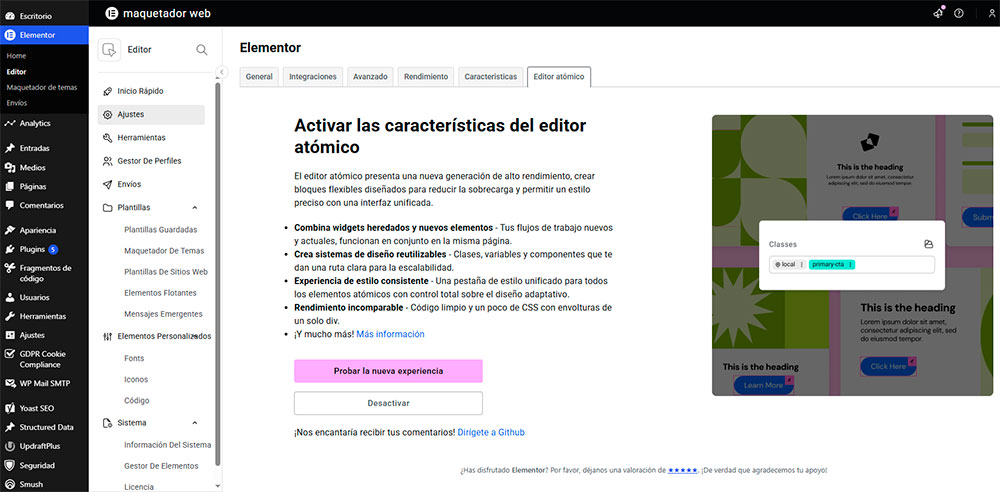Switch to the Avanzado tab

[371, 77]
